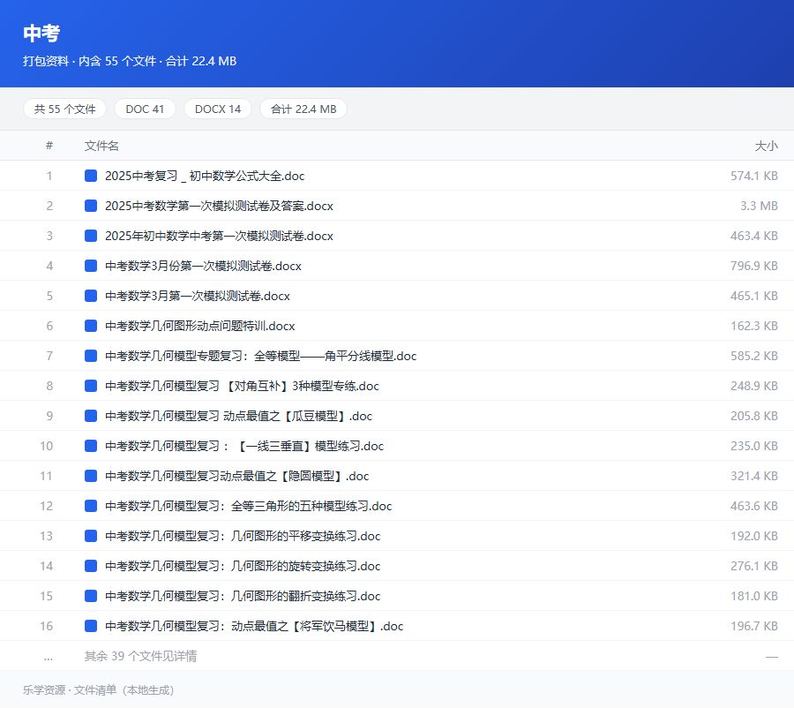Click the 合计 22.4 MB chip
This screenshot has height=708, width=794.
click(x=303, y=109)
